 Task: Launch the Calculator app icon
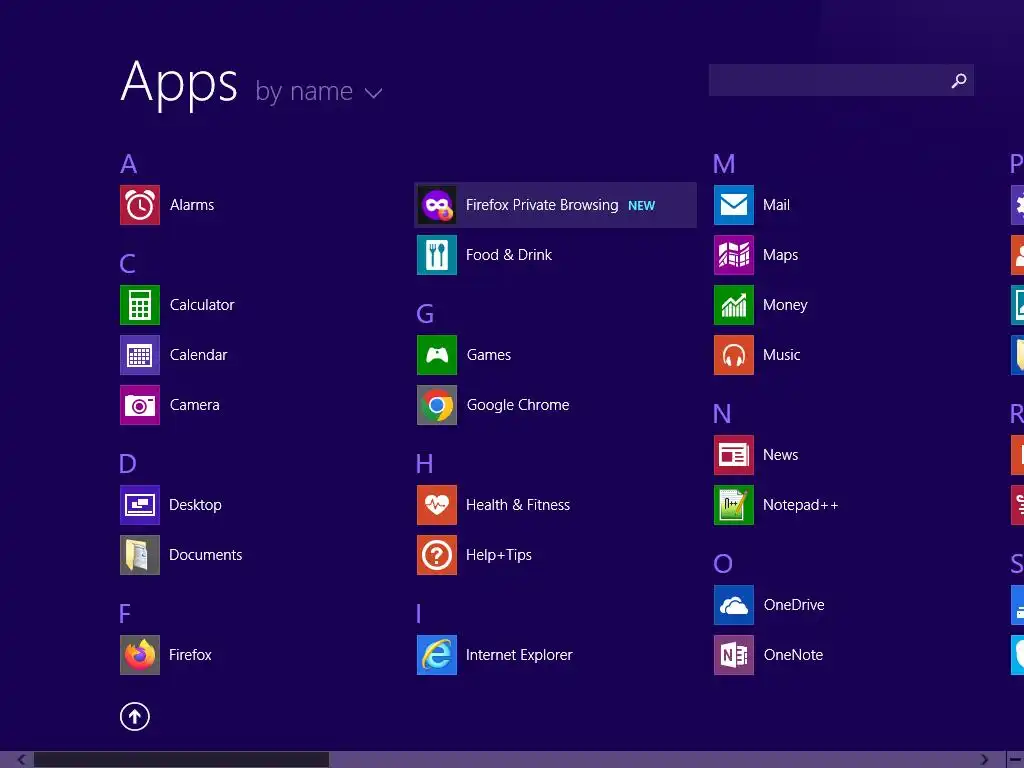(140, 305)
